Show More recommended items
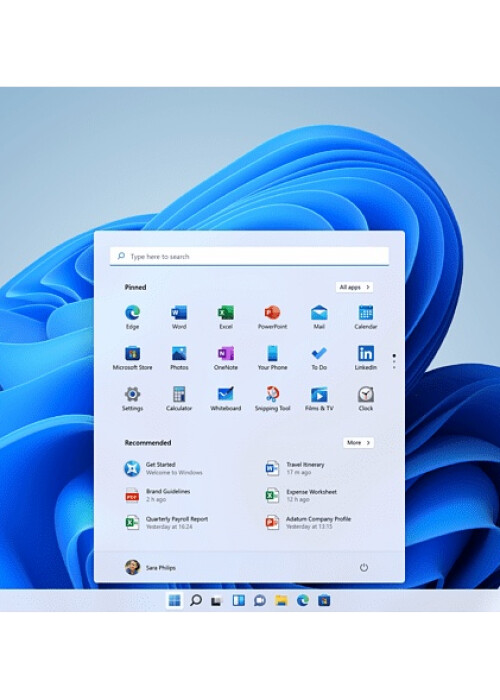 tap(358, 442)
